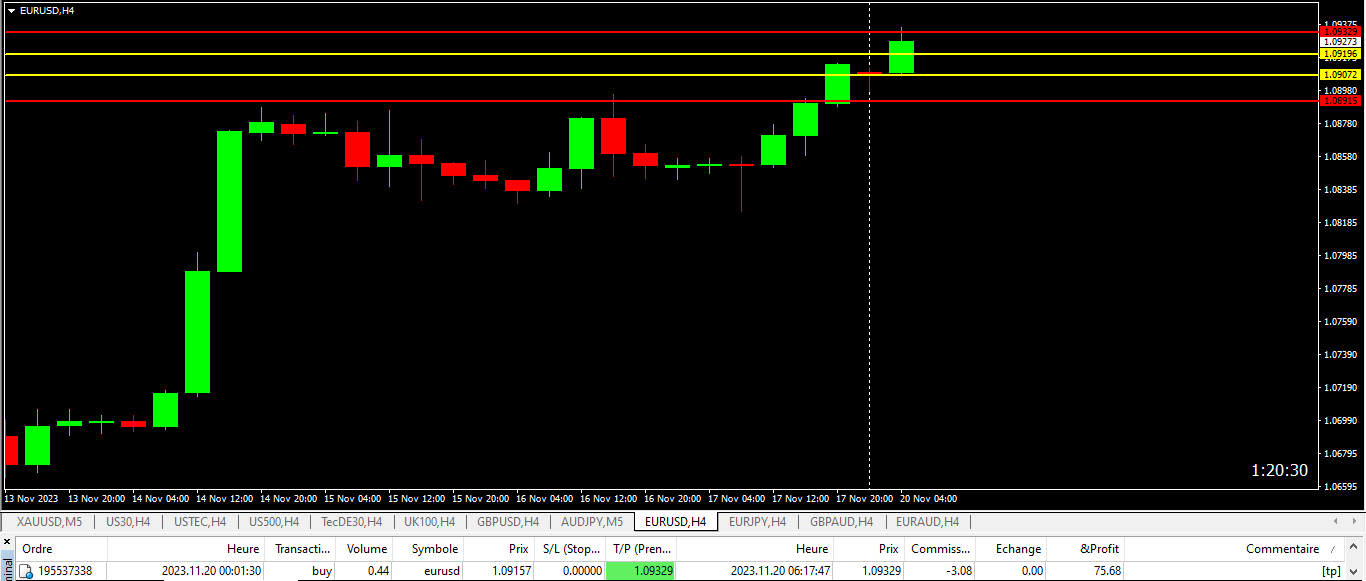Select the green T/P cell in order row

click(641, 571)
